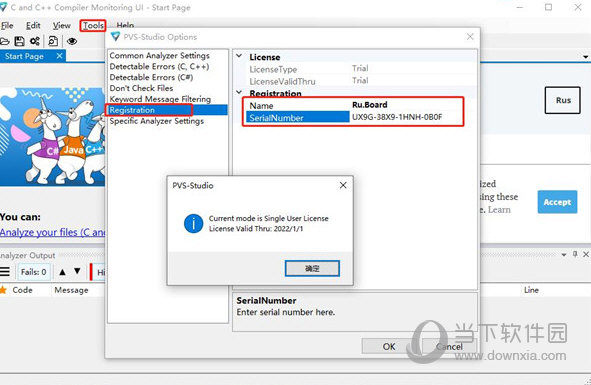Select the Name property row label
591x385 pixels.
(x=261, y=106)
